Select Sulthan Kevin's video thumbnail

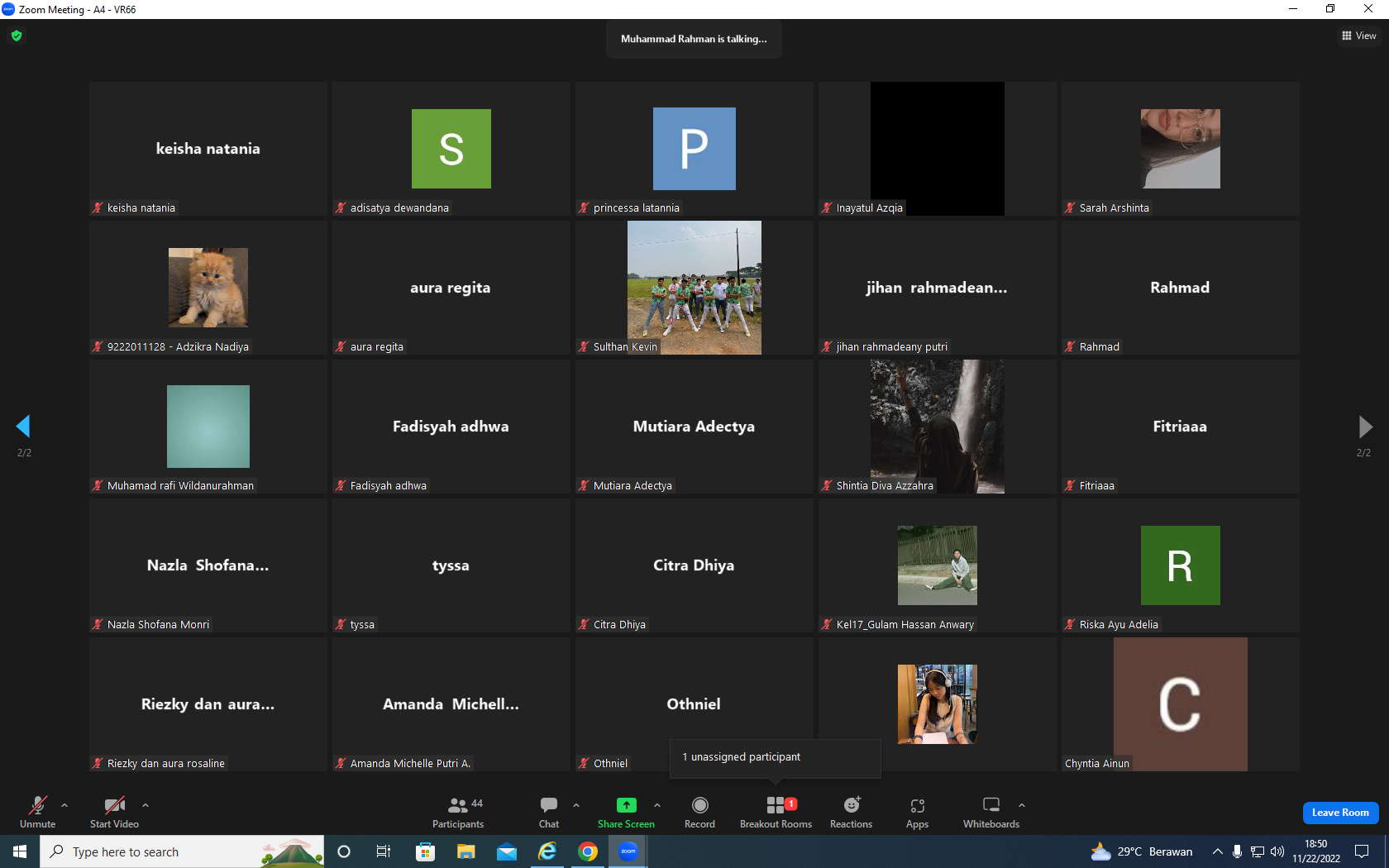[x=694, y=288]
